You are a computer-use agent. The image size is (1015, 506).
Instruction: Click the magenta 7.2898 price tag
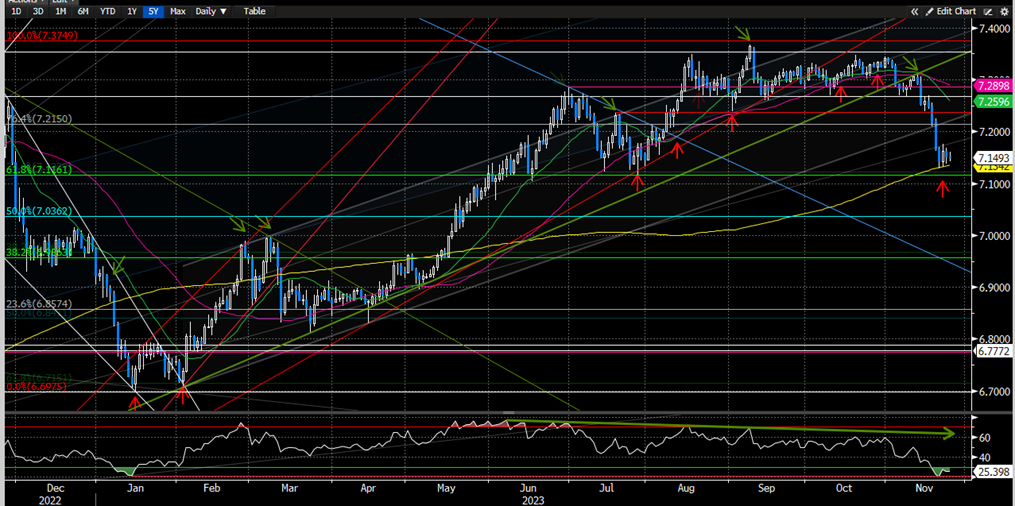(x=992, y=85)
